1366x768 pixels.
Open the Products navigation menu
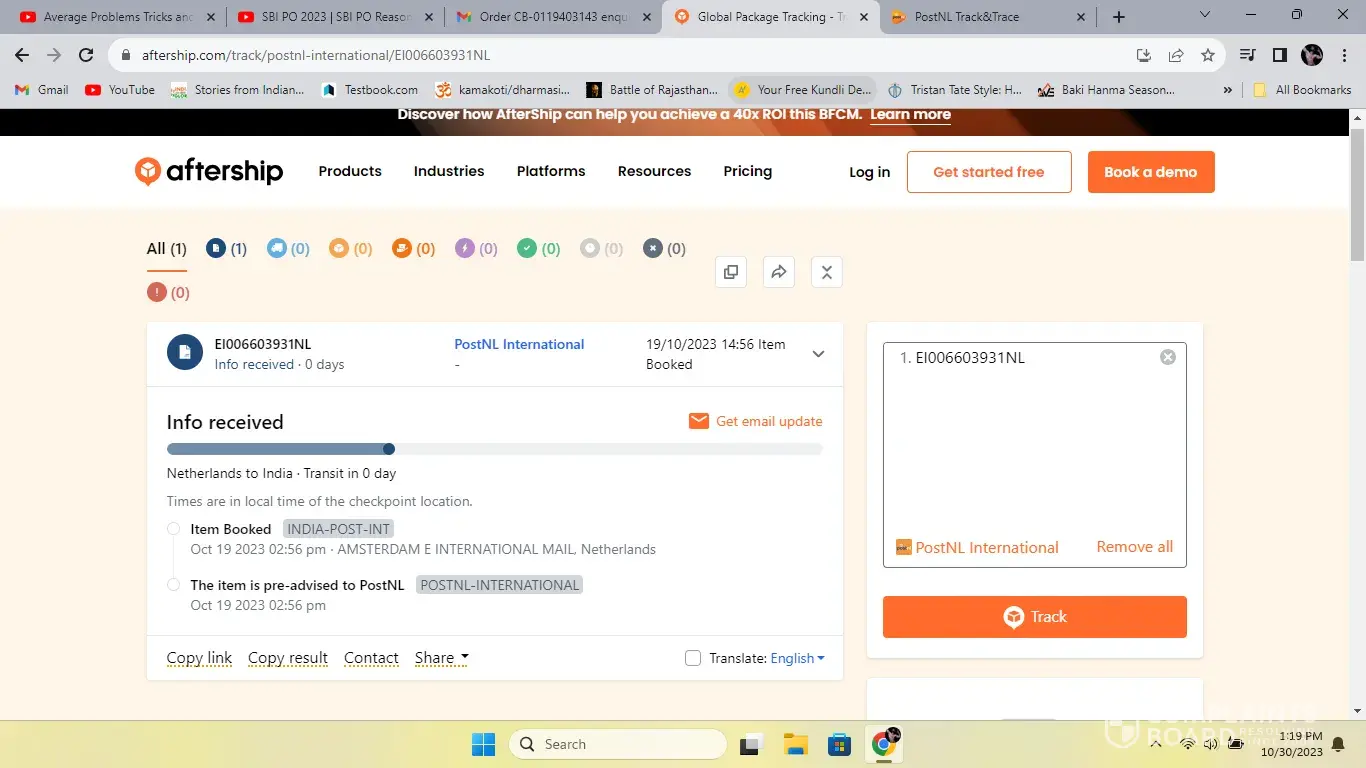350,171
